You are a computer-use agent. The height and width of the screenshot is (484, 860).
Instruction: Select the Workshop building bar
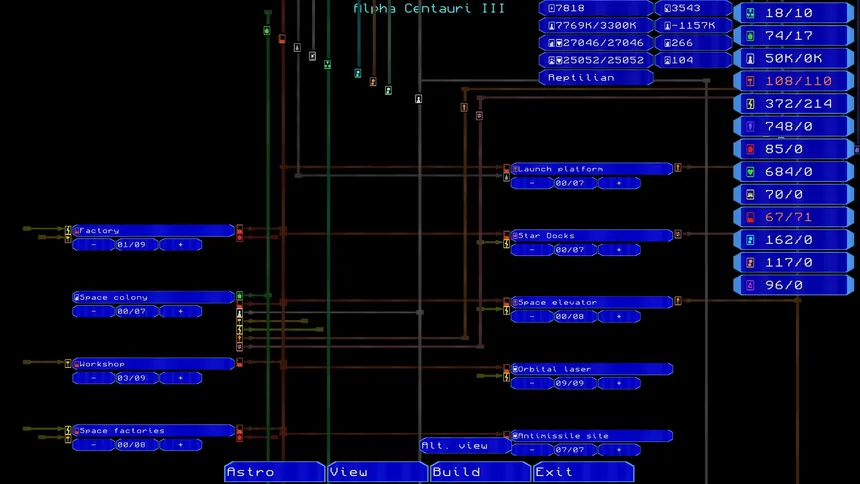(x=154, y=364)
